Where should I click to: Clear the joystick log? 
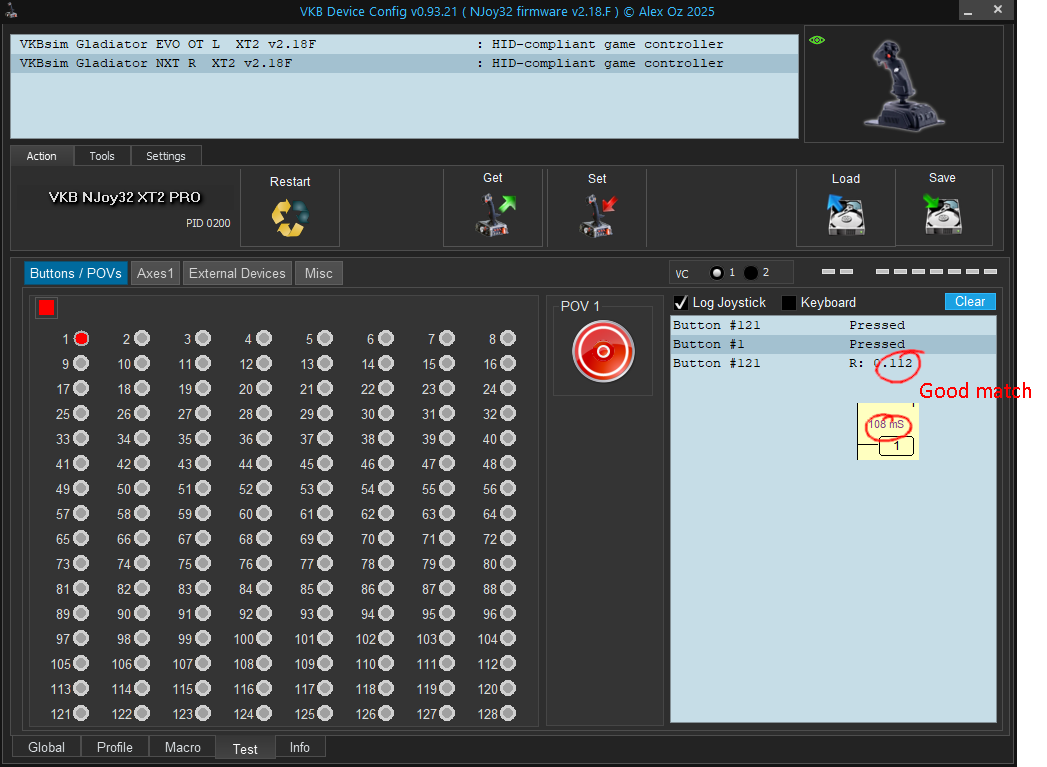(970, 301)
